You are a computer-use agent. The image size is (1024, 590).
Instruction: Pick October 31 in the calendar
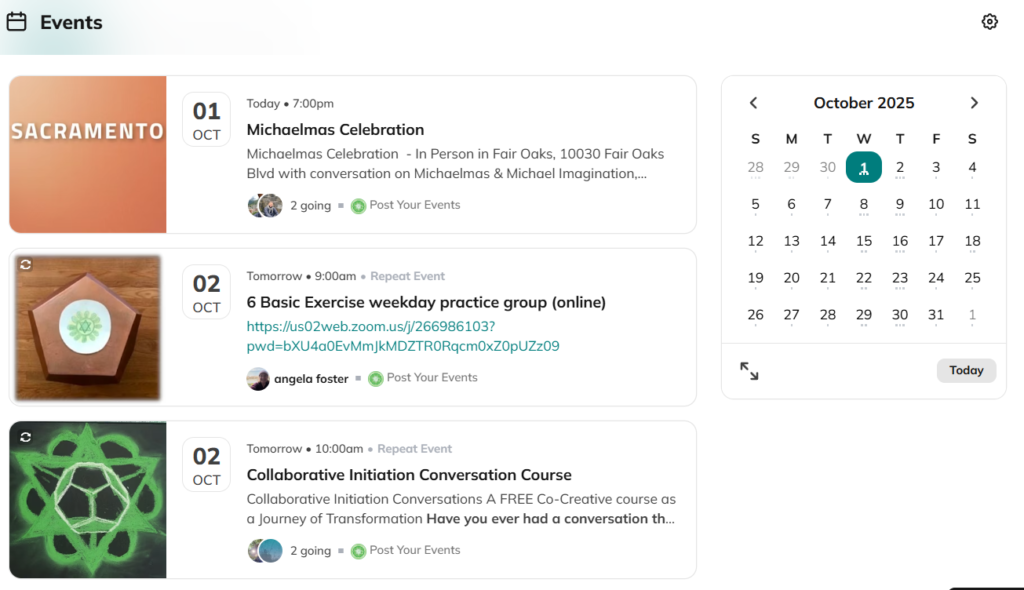point(936,314)
